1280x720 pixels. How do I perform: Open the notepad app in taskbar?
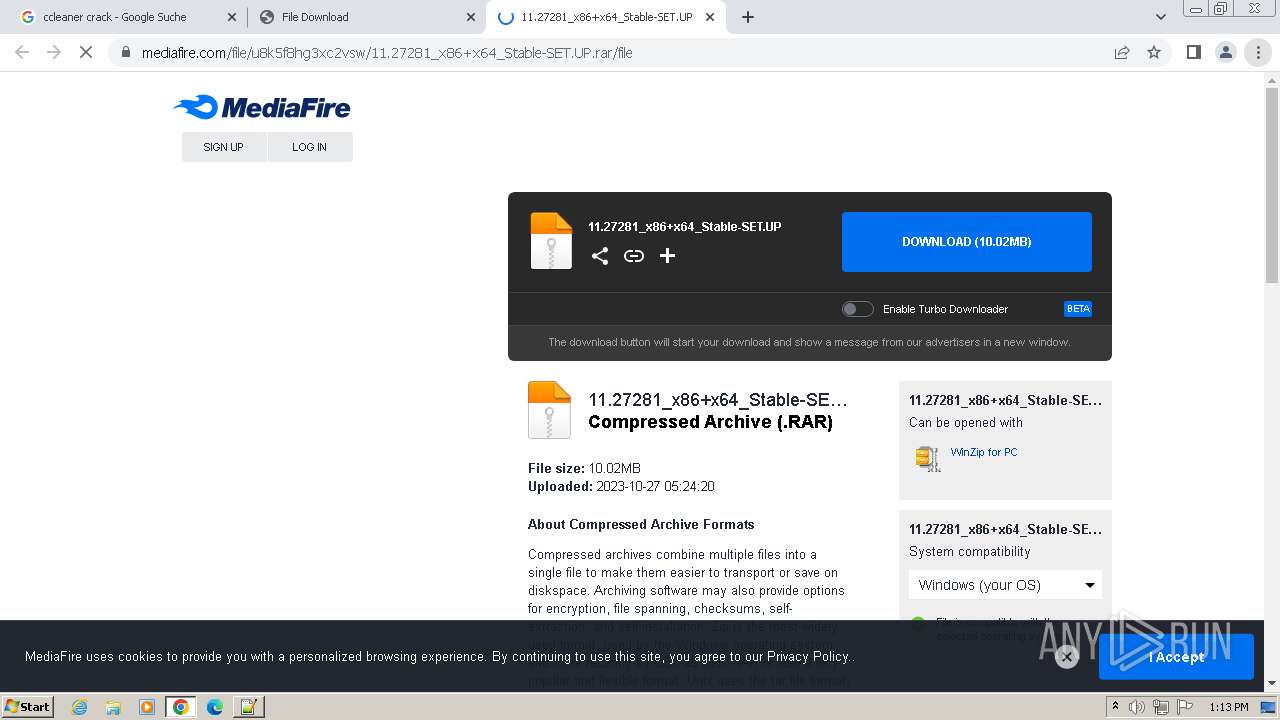click(x=248, y=707)
